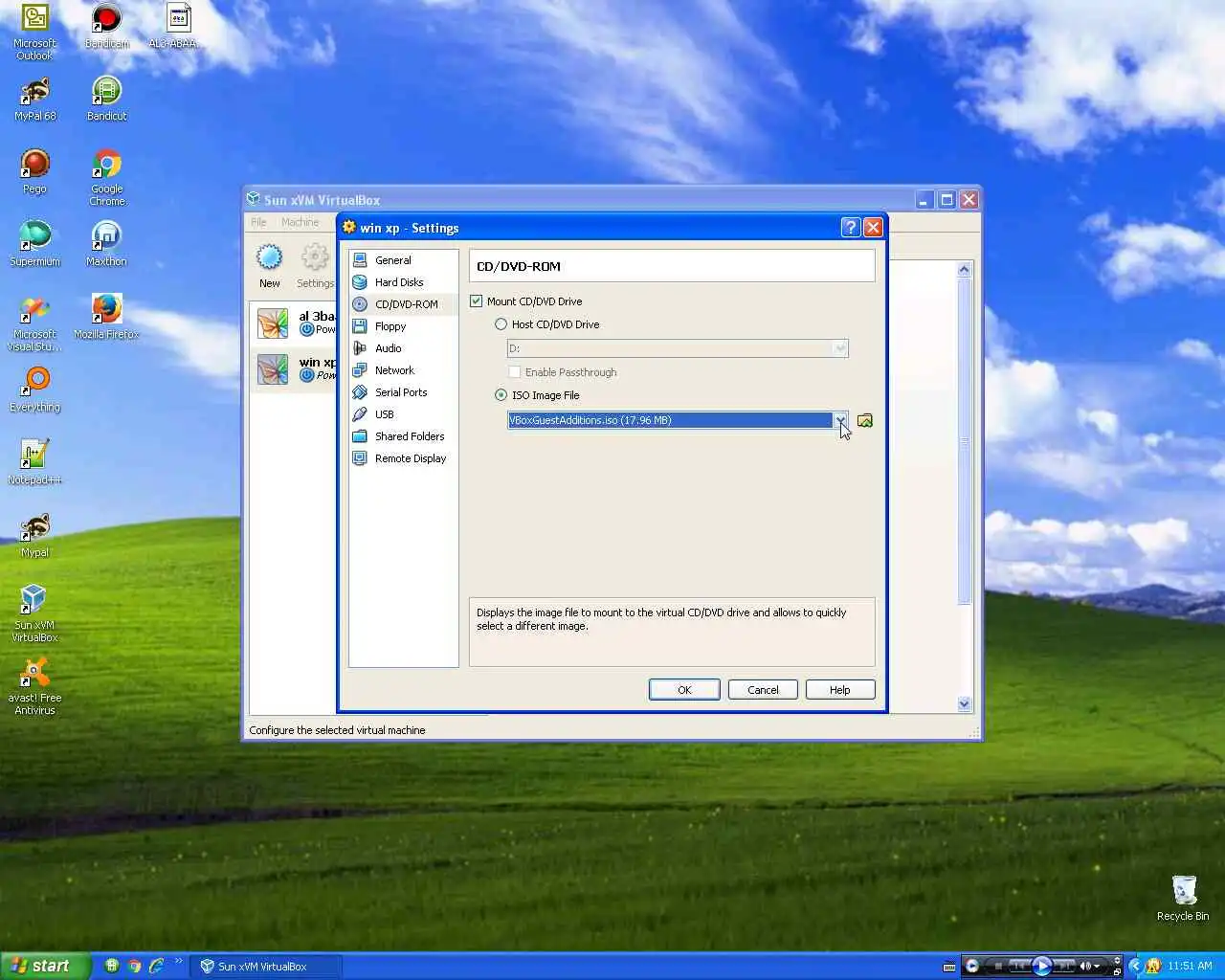Screen dimensions: 1225x980
Task: Open the Recycle Bin
Action: pyautogui.click(x=1183, y=898)
